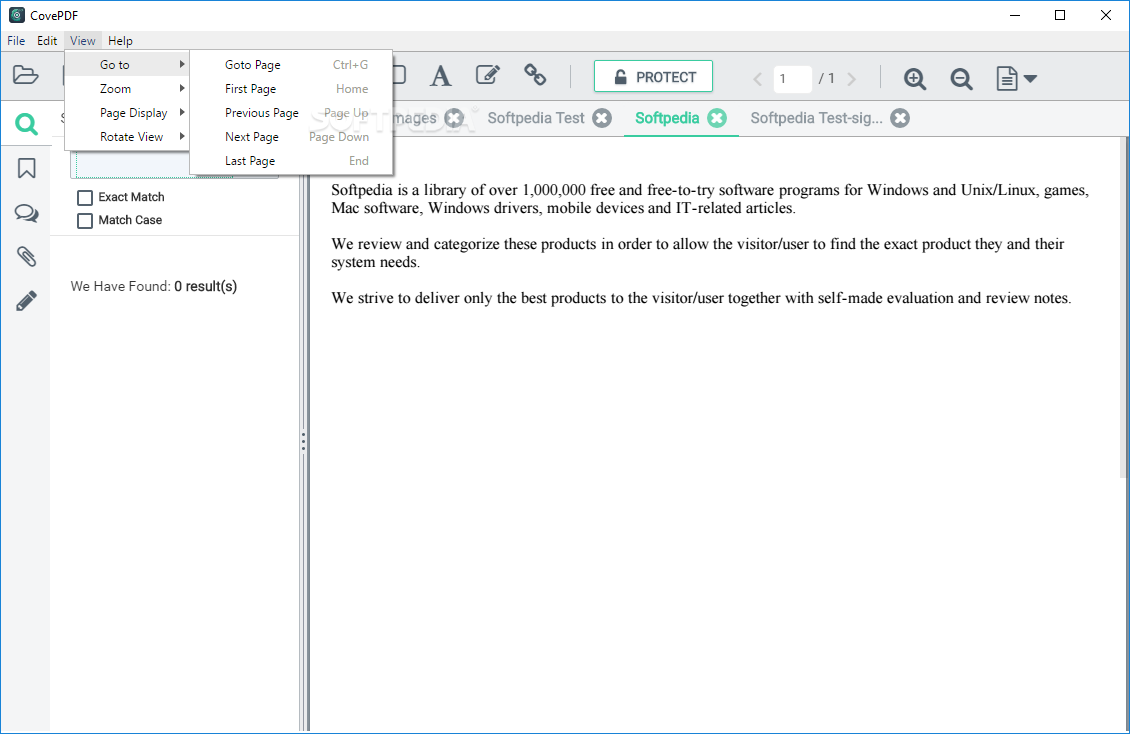Enable the Exact Match checkbox
Screen dimensions: 1130x734
tap(85, 197)
